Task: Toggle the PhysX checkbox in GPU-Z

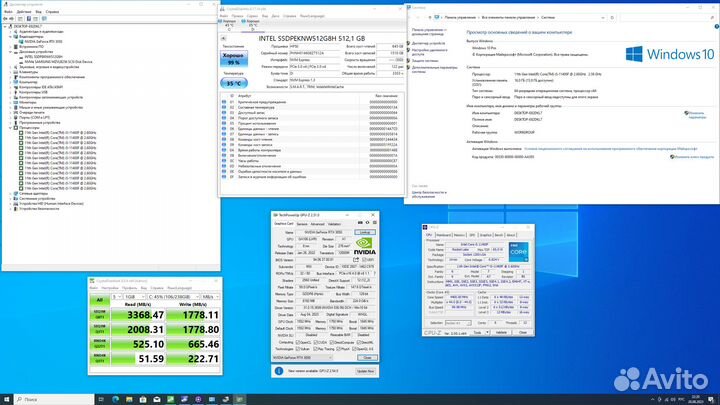Action: click(339, 349)
